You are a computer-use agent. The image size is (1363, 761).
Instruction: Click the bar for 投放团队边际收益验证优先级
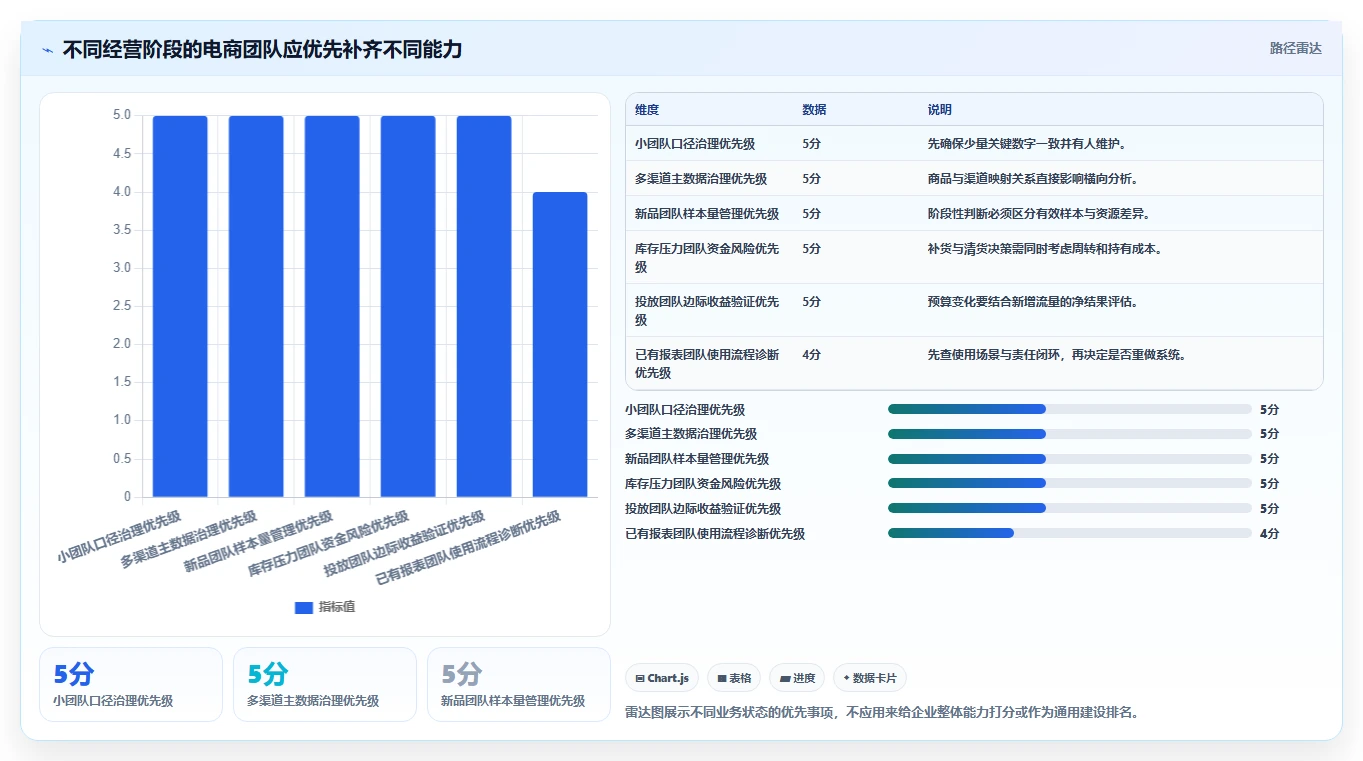[x=484, y=306]
